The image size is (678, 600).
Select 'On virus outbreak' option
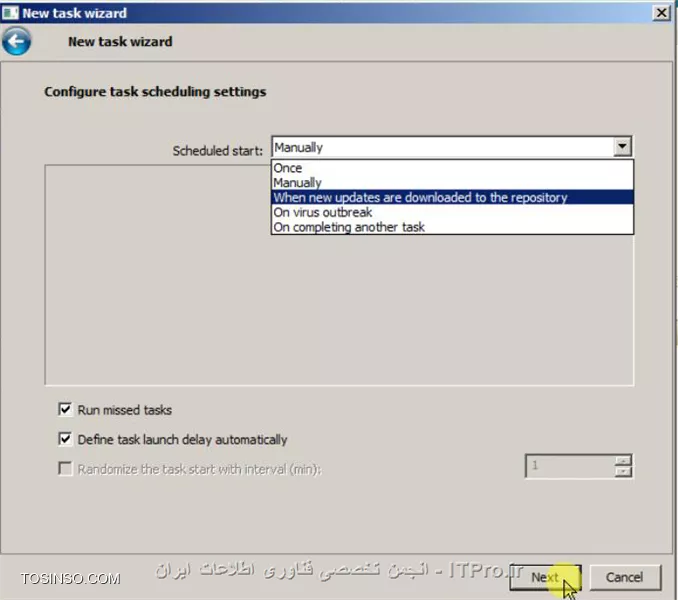coord(452,212)
